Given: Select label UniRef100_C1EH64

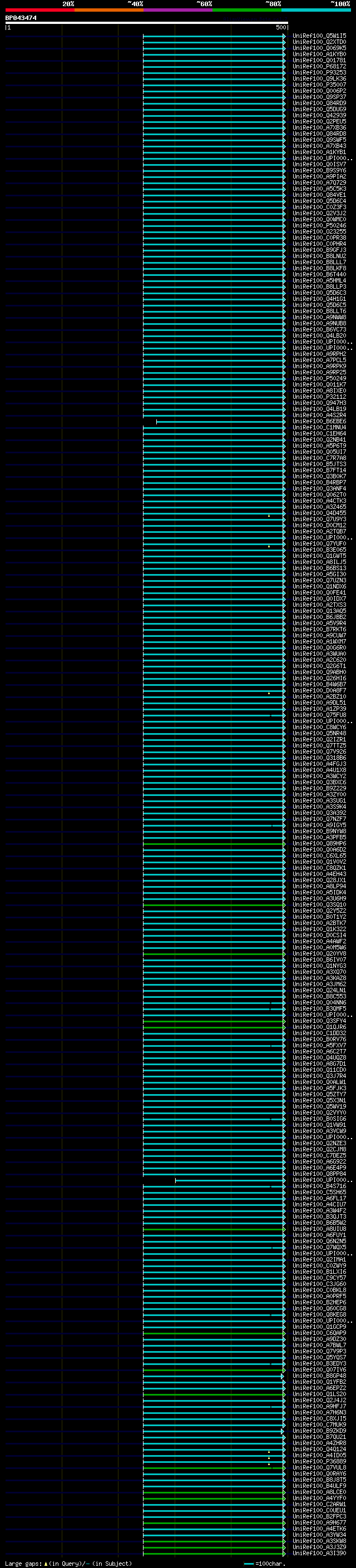Looking at the screenshot, I should [319, 433].
